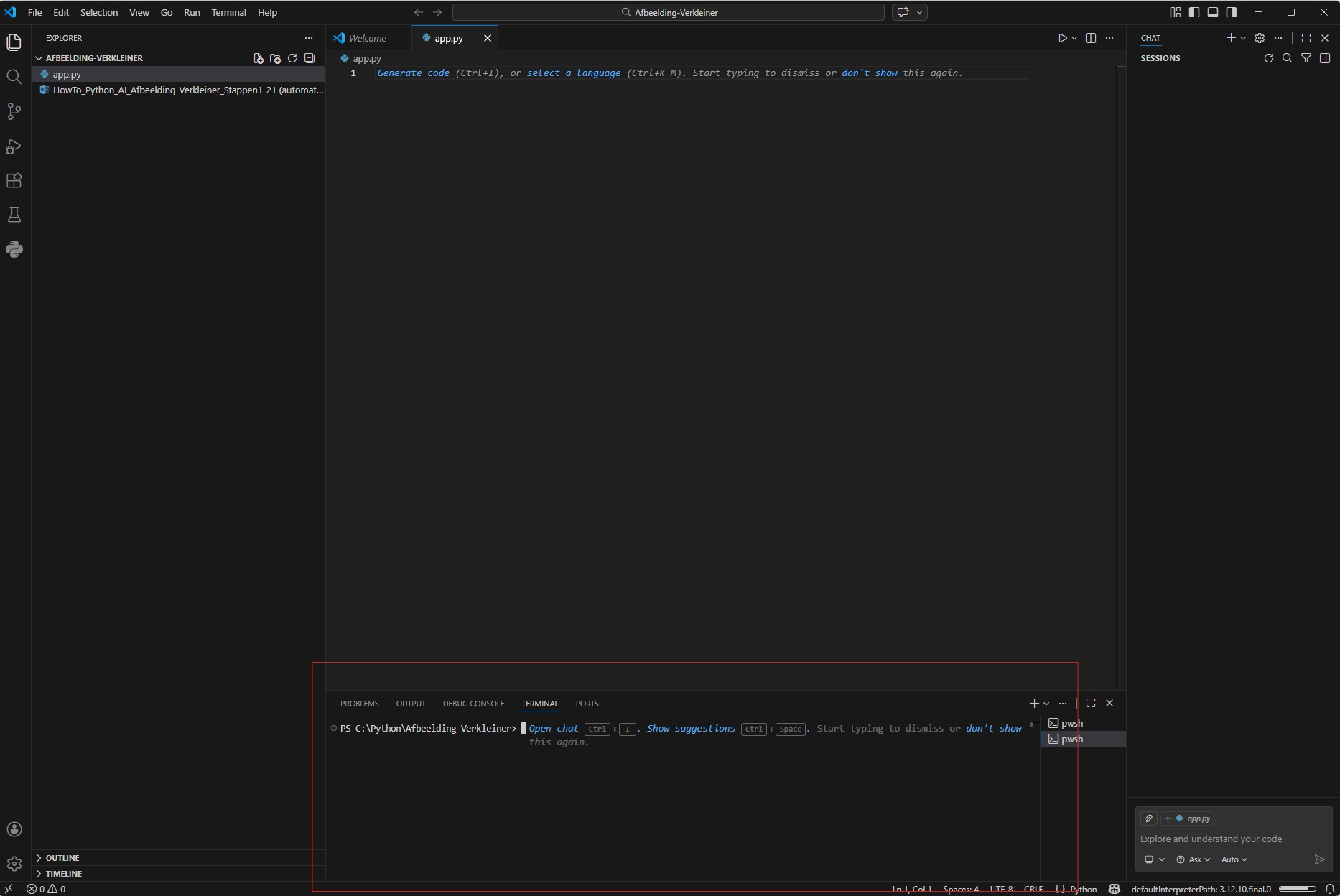This screenshot has width=1340, height=896.
Task: Open the Search view in activity bar
Action: [14, 77]
